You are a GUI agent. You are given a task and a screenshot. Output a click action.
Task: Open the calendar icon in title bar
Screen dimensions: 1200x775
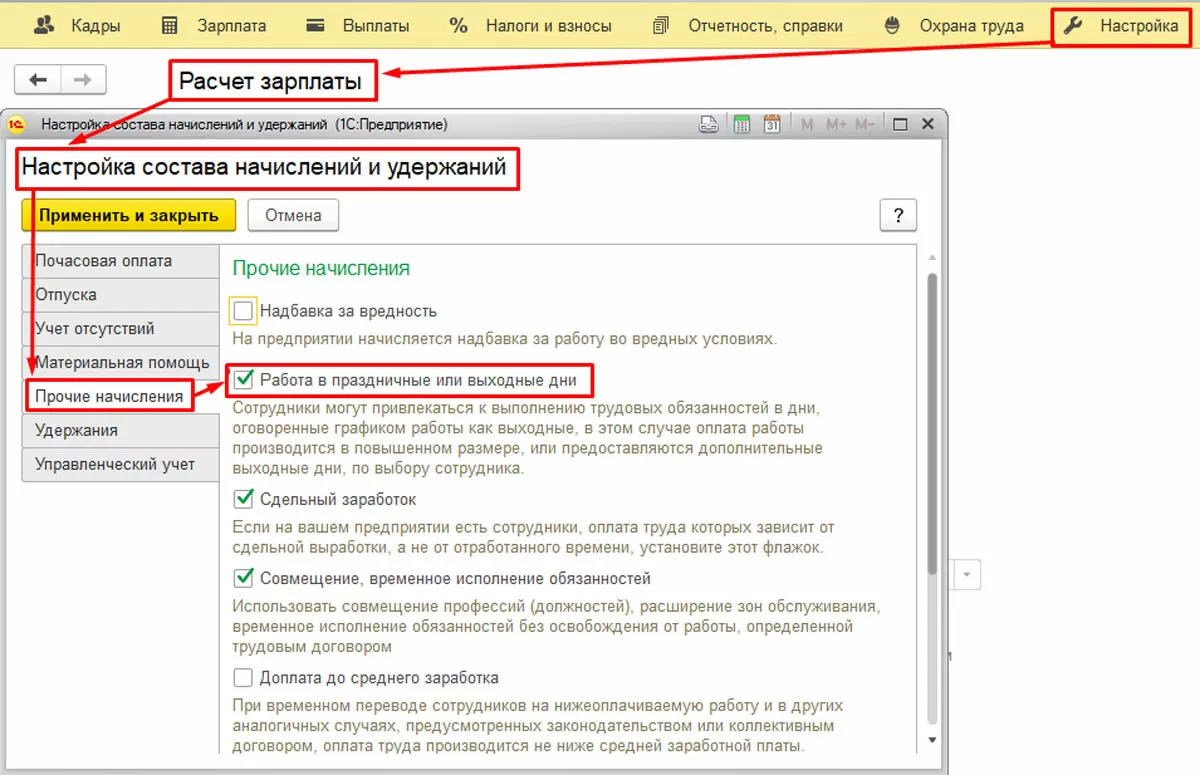[772, 125]
